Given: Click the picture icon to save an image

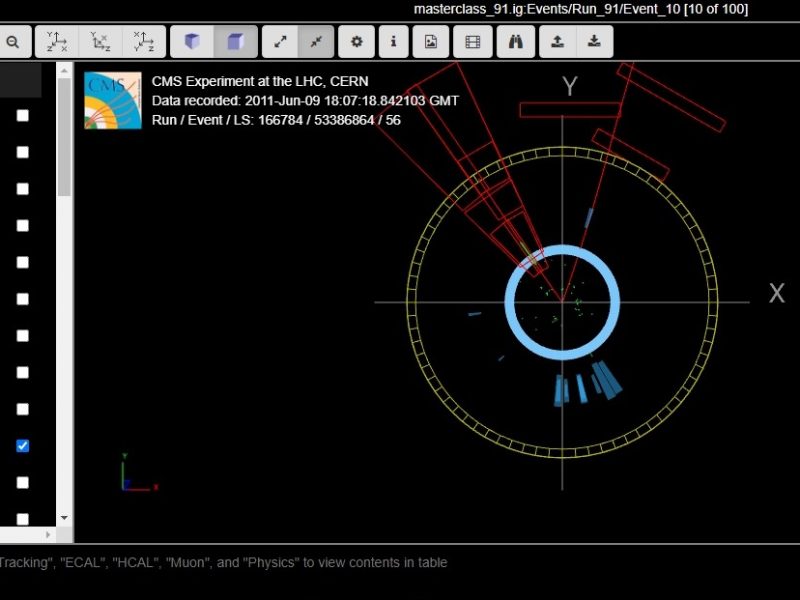Looking at the screenshot, I should tap(431, 42).
